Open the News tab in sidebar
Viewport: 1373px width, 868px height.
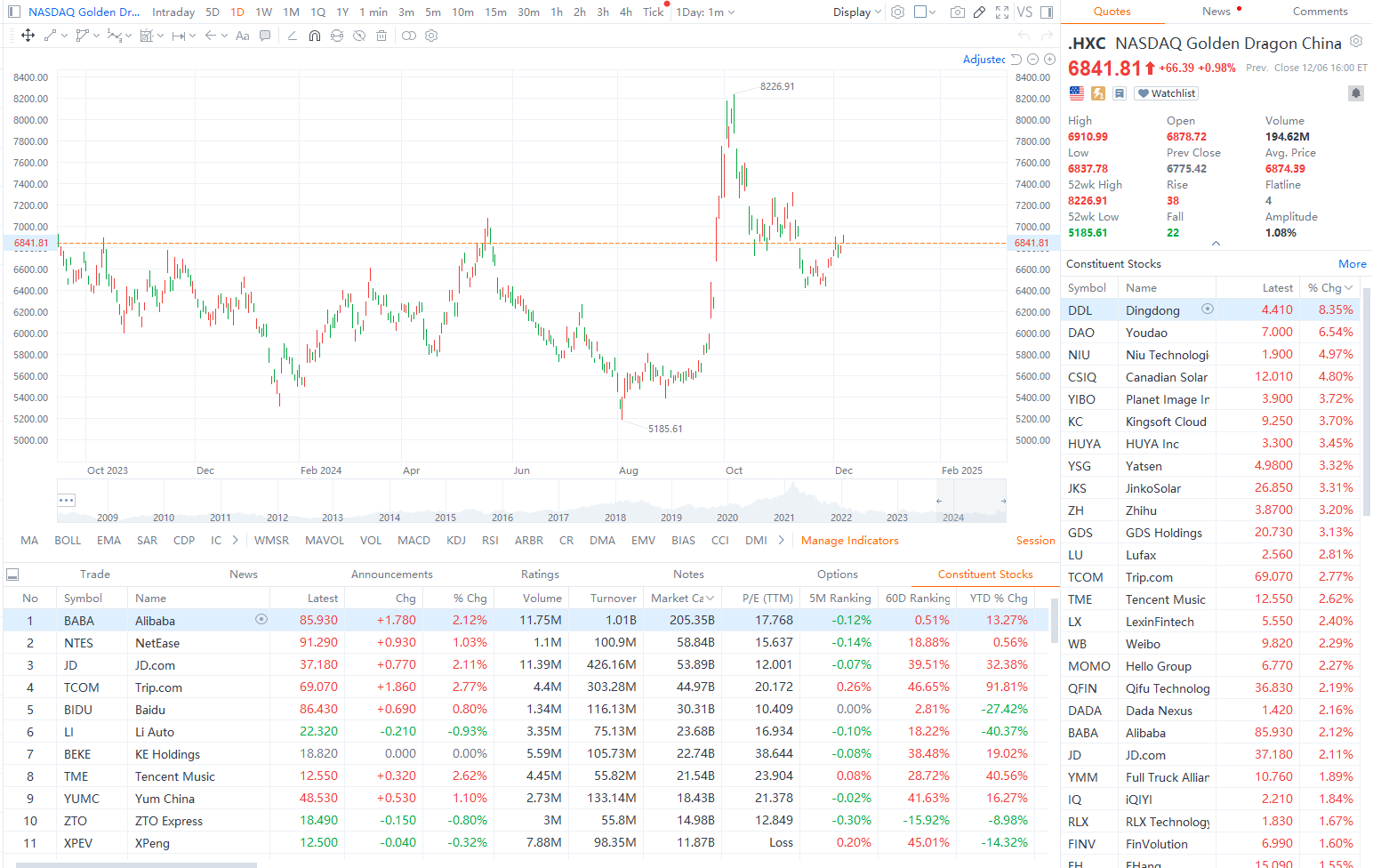(1216, 12)
